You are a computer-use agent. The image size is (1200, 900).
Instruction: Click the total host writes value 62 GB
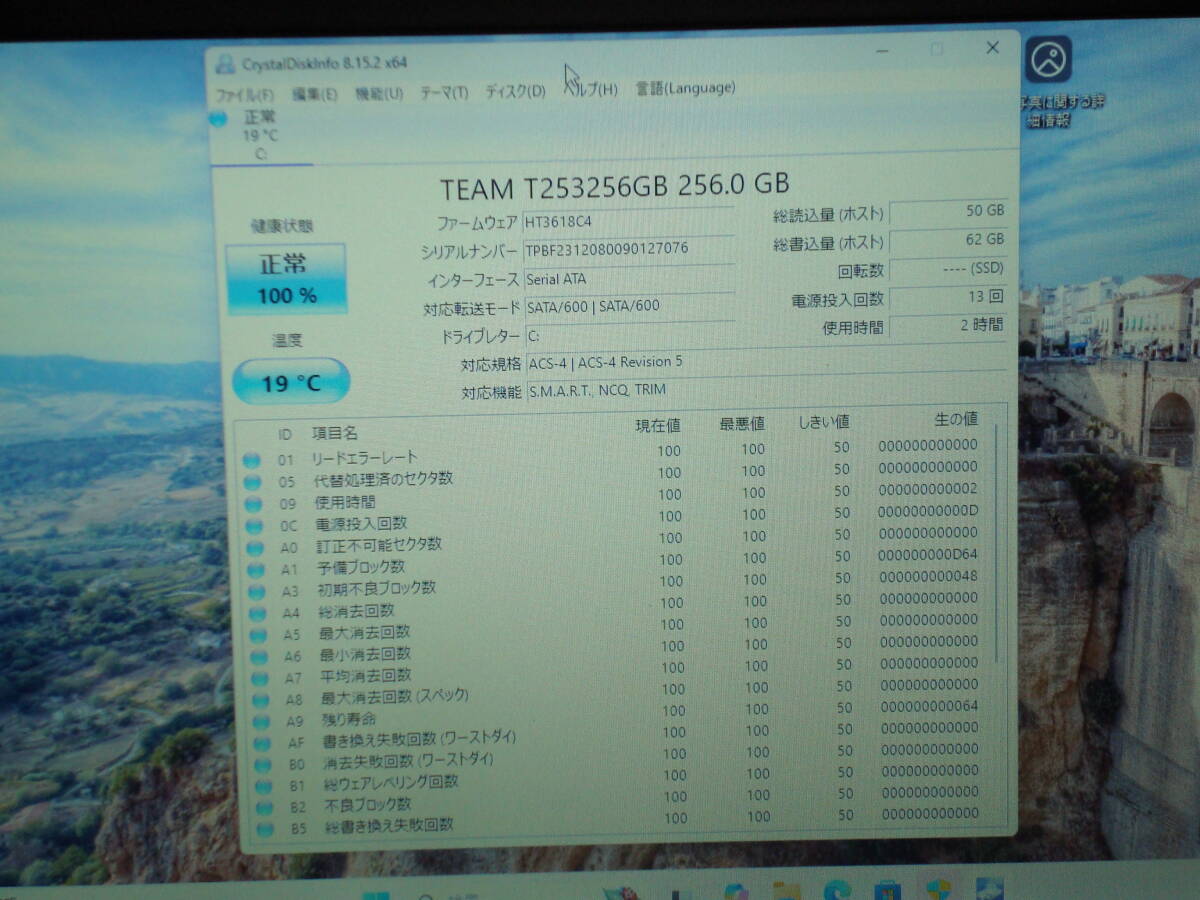(947, 240)
